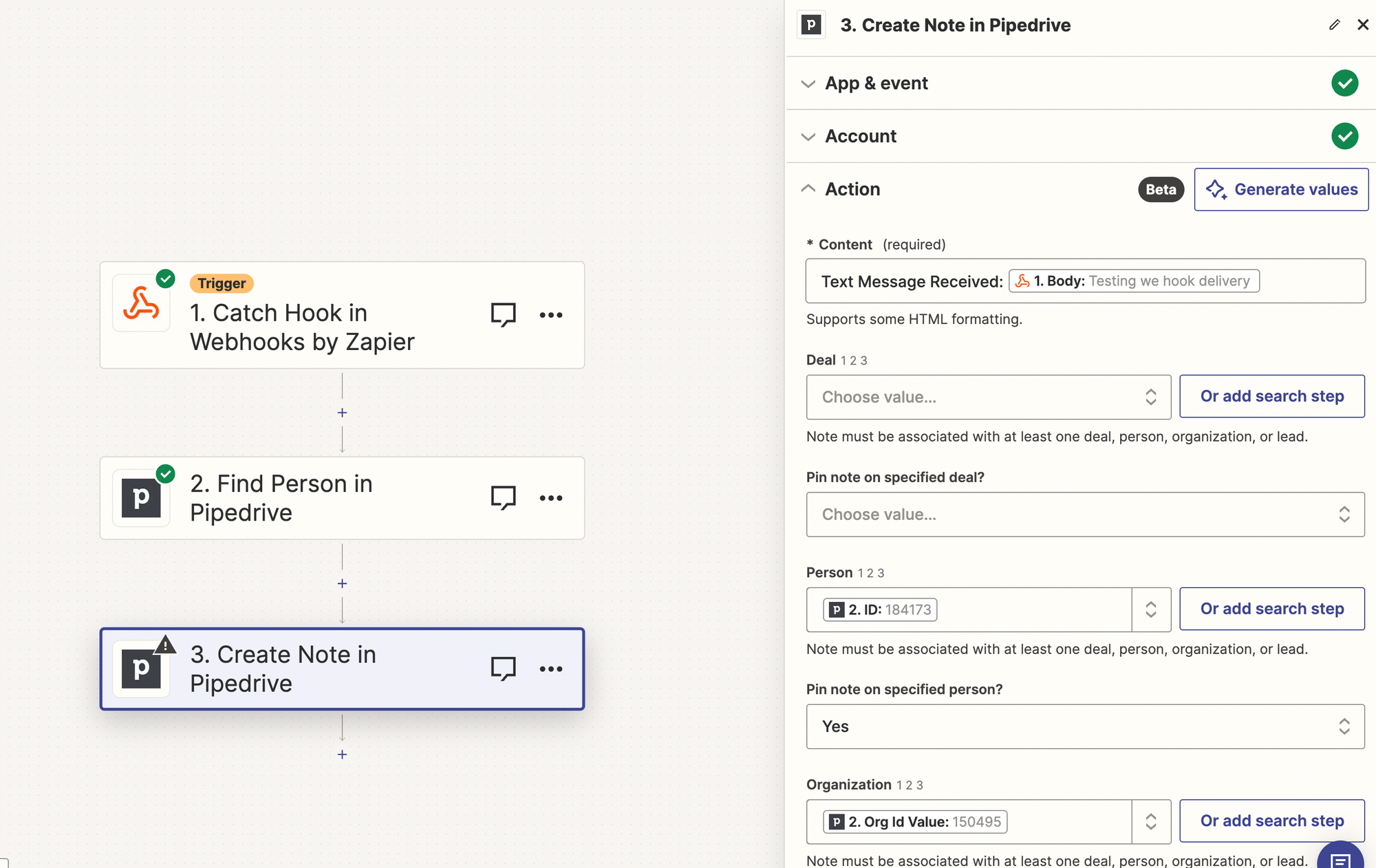
Task: Click the comment icon on Find Person step
Action: 504,497
